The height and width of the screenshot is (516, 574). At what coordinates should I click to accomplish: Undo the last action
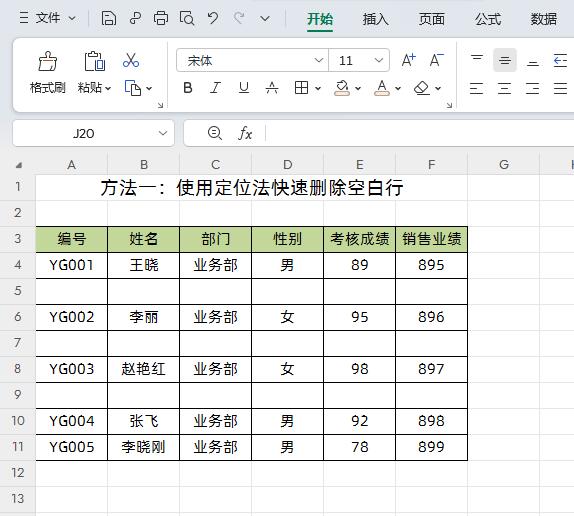tap(213, 18)
